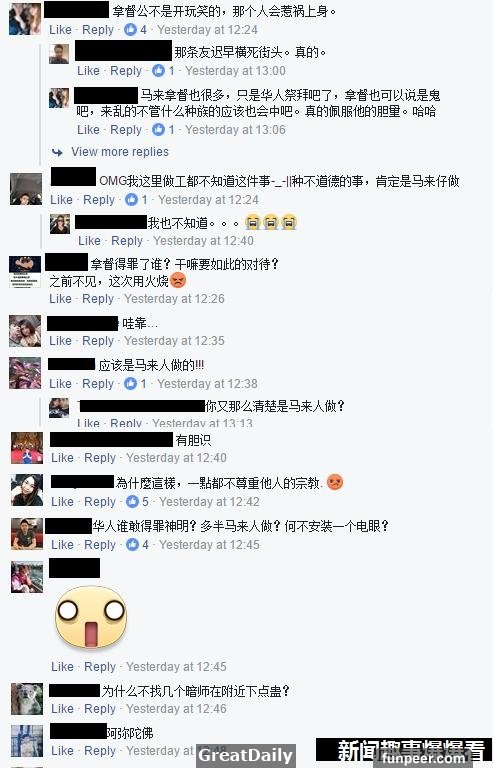
Task: Open reactions icon showing 5 likes at 12:42
Action: coord(133,502)
